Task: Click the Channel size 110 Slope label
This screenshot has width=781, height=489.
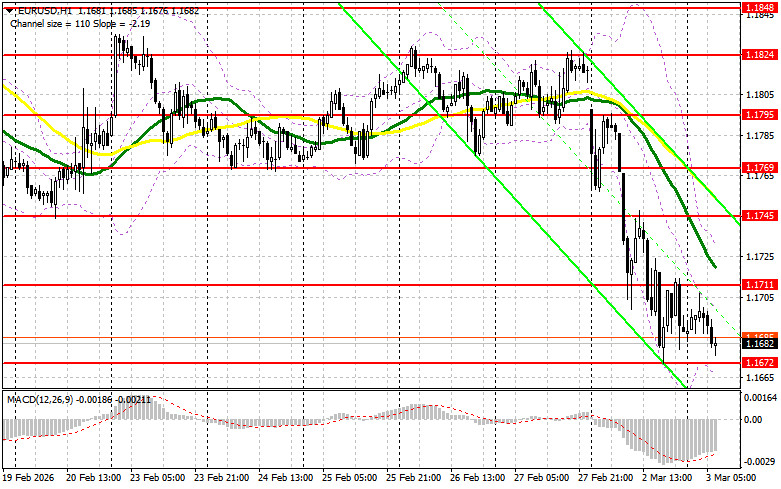Action: [x=56, y=20]
